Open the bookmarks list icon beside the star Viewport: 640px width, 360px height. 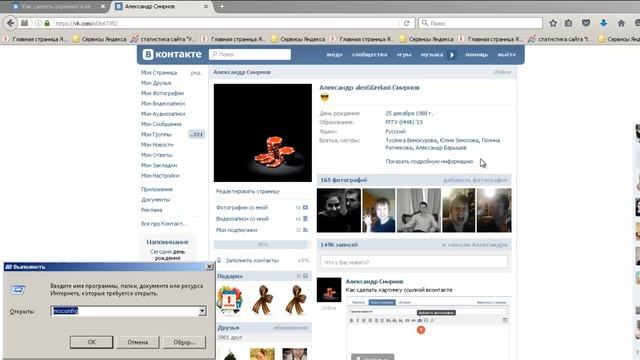tap(569, 23)
